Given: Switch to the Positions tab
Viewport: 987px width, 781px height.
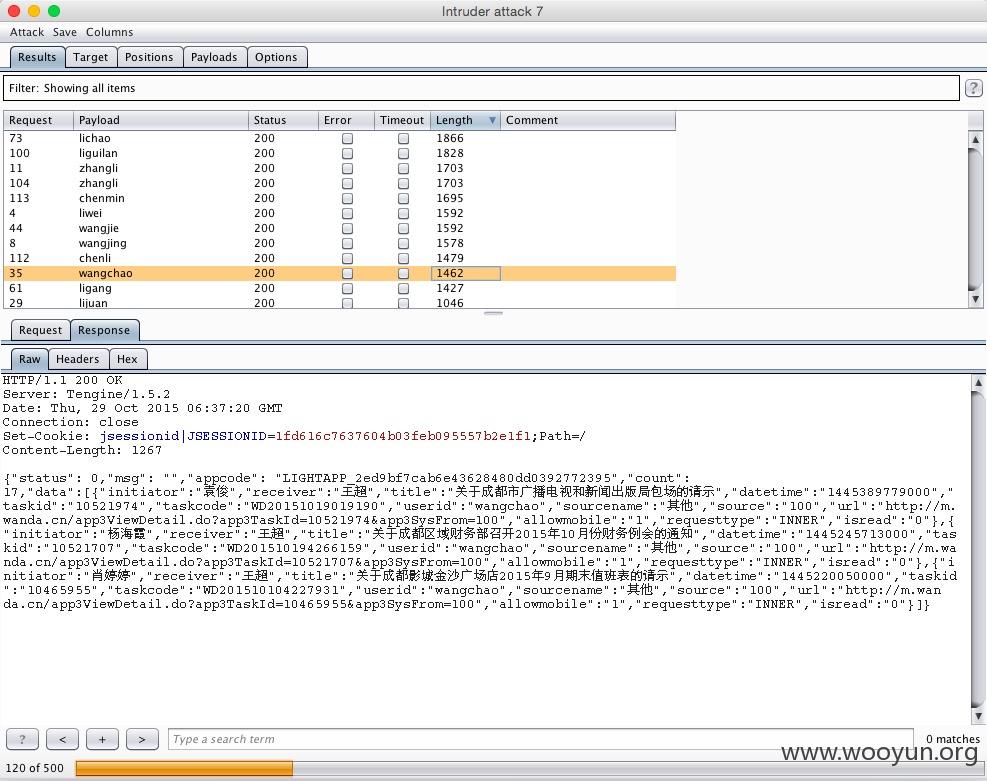Looking at the screenshot, I should [149, 57].
